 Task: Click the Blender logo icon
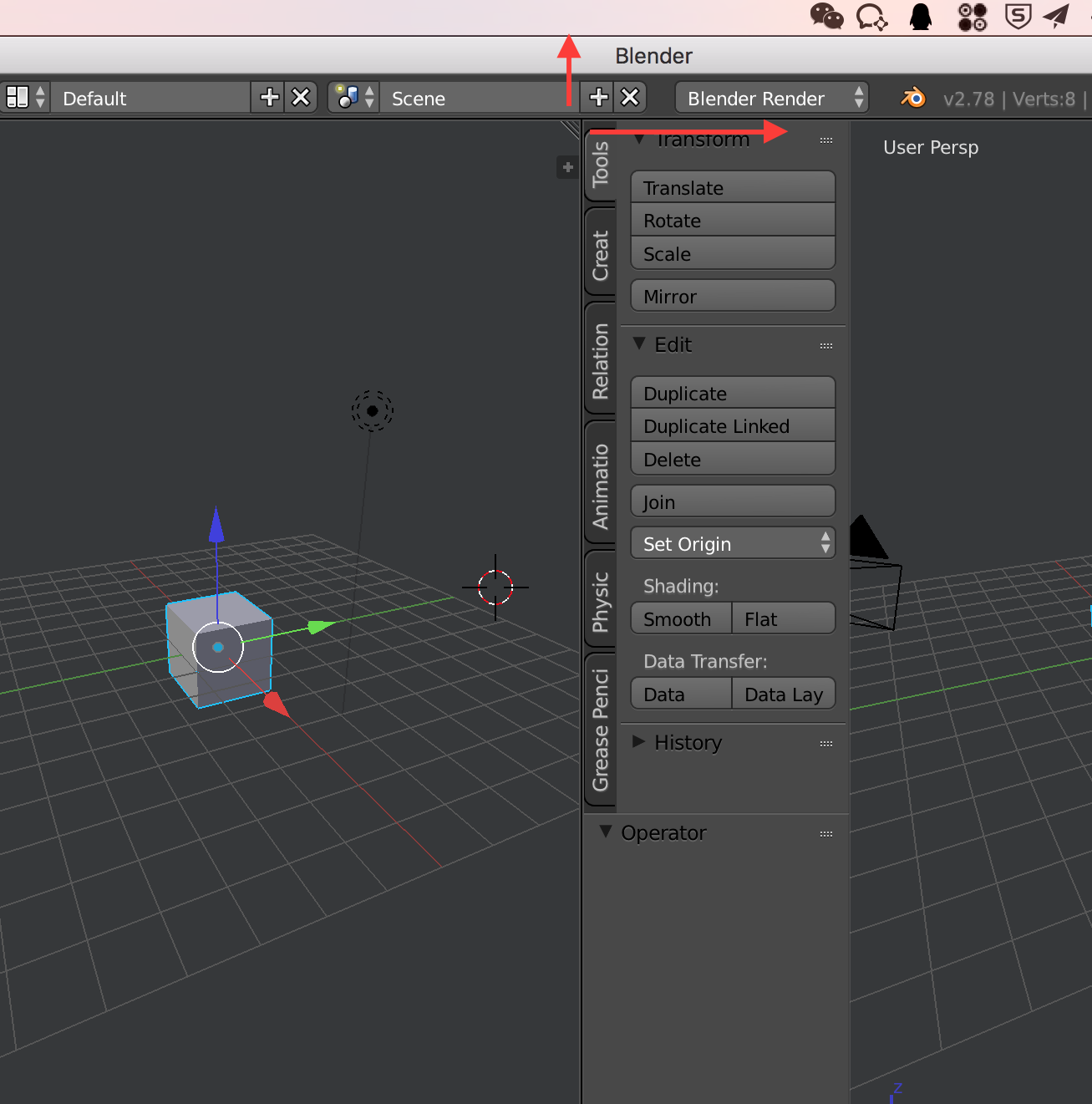[x=913, y=98]
